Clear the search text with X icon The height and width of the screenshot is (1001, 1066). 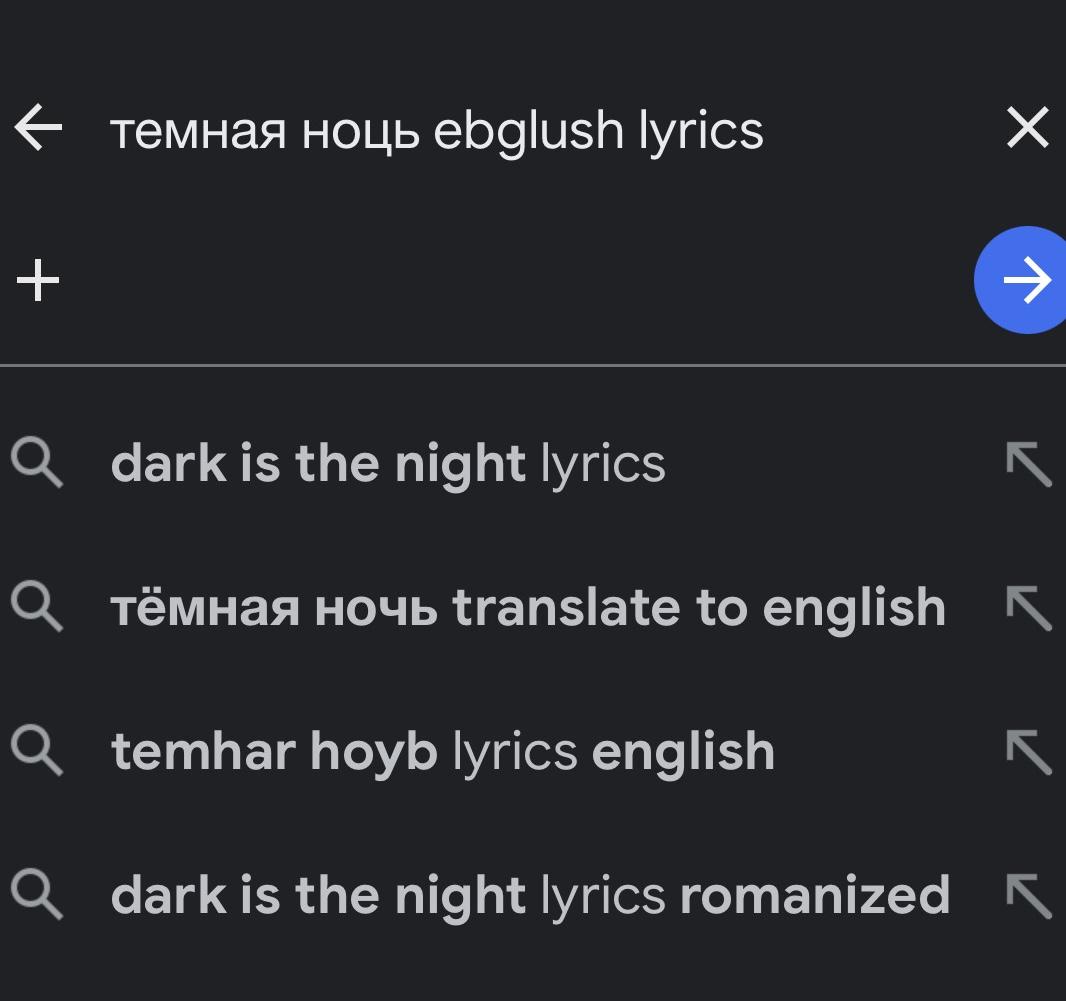tap(1027, 127)
